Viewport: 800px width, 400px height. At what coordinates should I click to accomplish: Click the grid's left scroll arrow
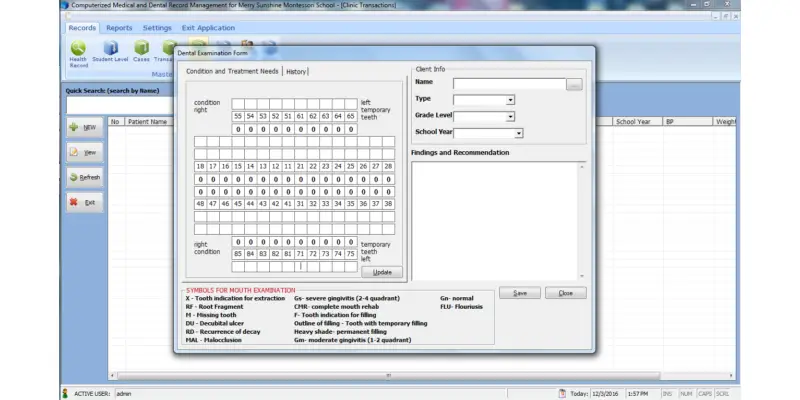coord(112,376)
